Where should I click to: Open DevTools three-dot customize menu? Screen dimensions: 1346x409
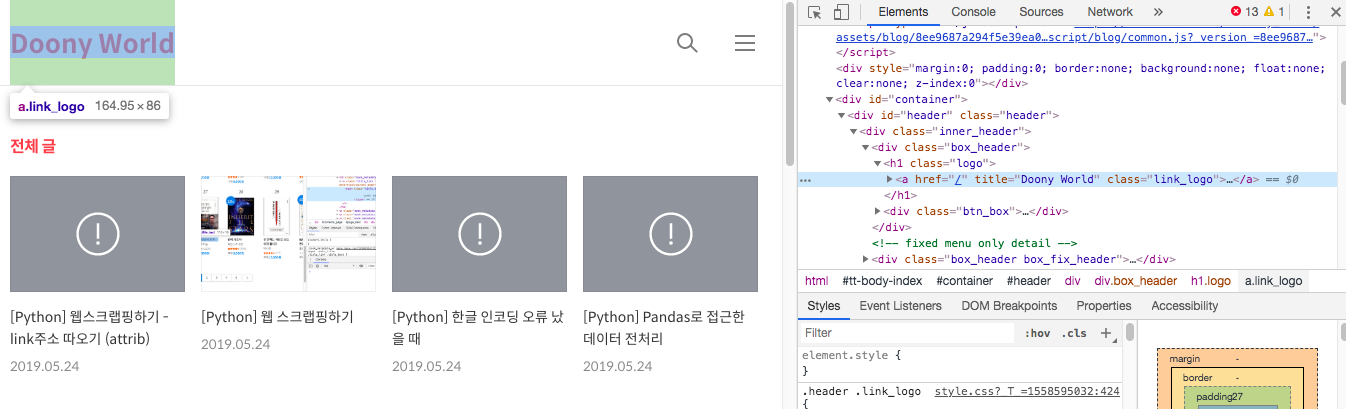point(1308,12)
